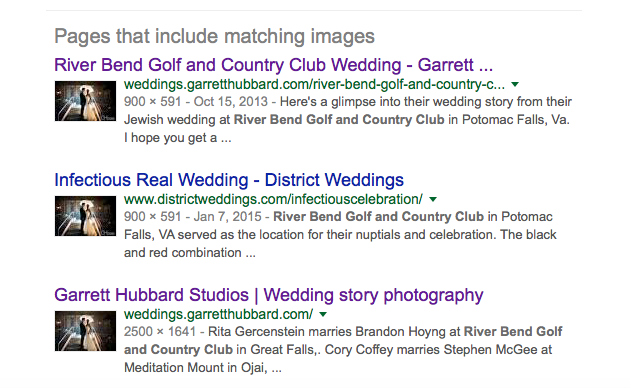This screenshot has width=630, height=388.
Task: Click snippet text "I hope you get a ..."
Action: 178,138
